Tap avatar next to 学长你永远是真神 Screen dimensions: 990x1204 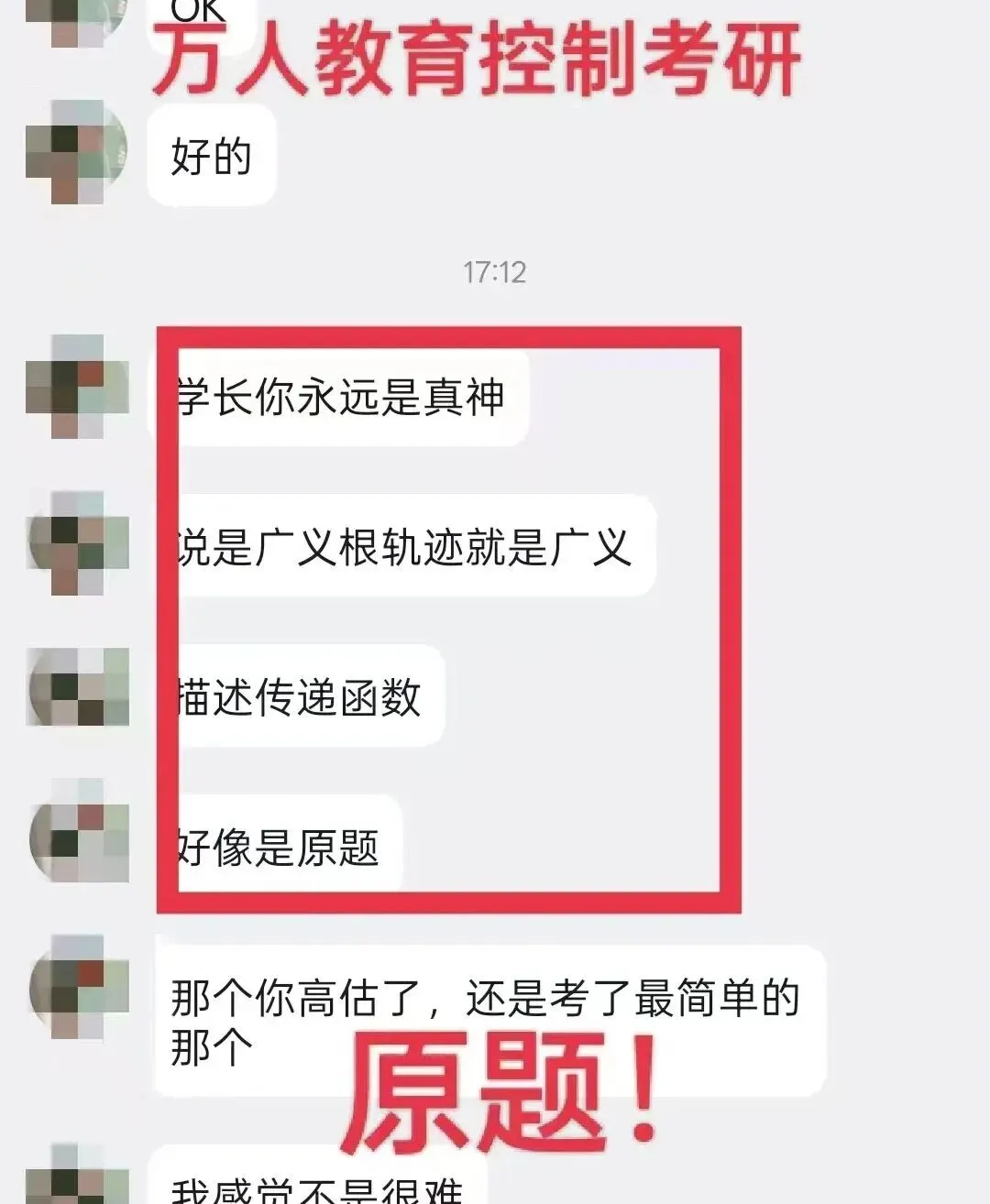pyautogui.click(x=77, y=387)
